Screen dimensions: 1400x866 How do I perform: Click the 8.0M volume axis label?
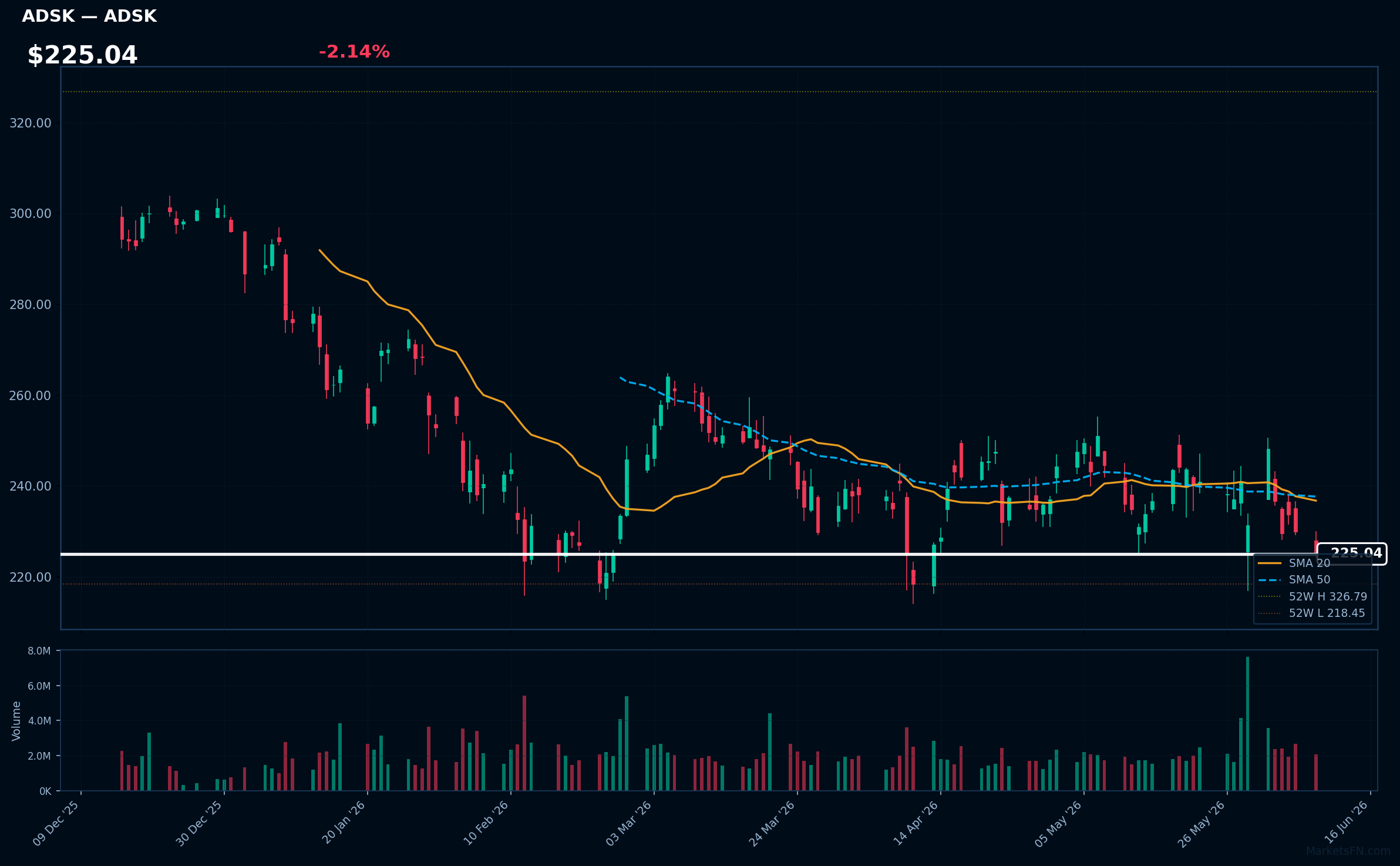[x=39, y=651]
